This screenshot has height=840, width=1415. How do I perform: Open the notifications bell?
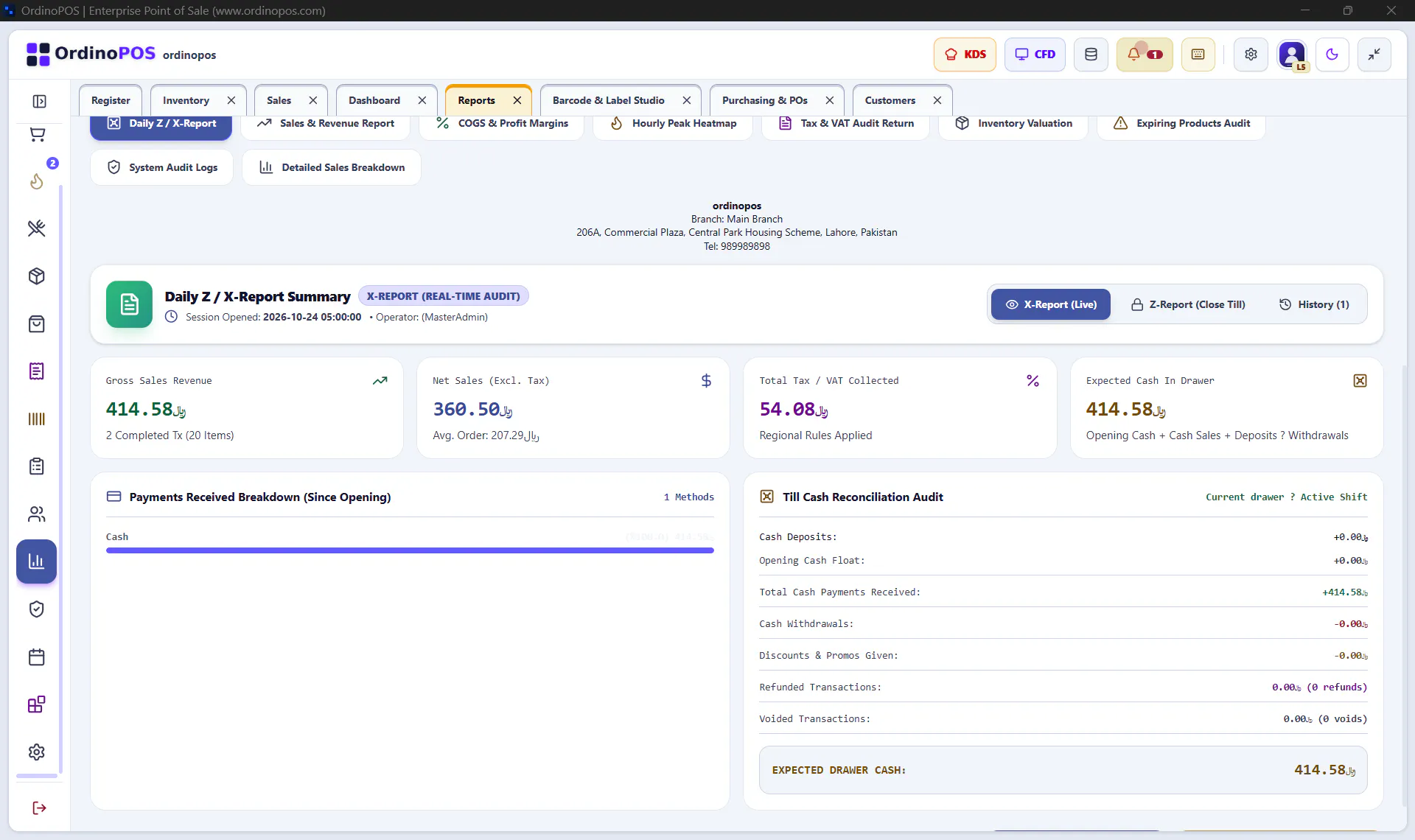pyautogui.click(x=1145, y=55)
